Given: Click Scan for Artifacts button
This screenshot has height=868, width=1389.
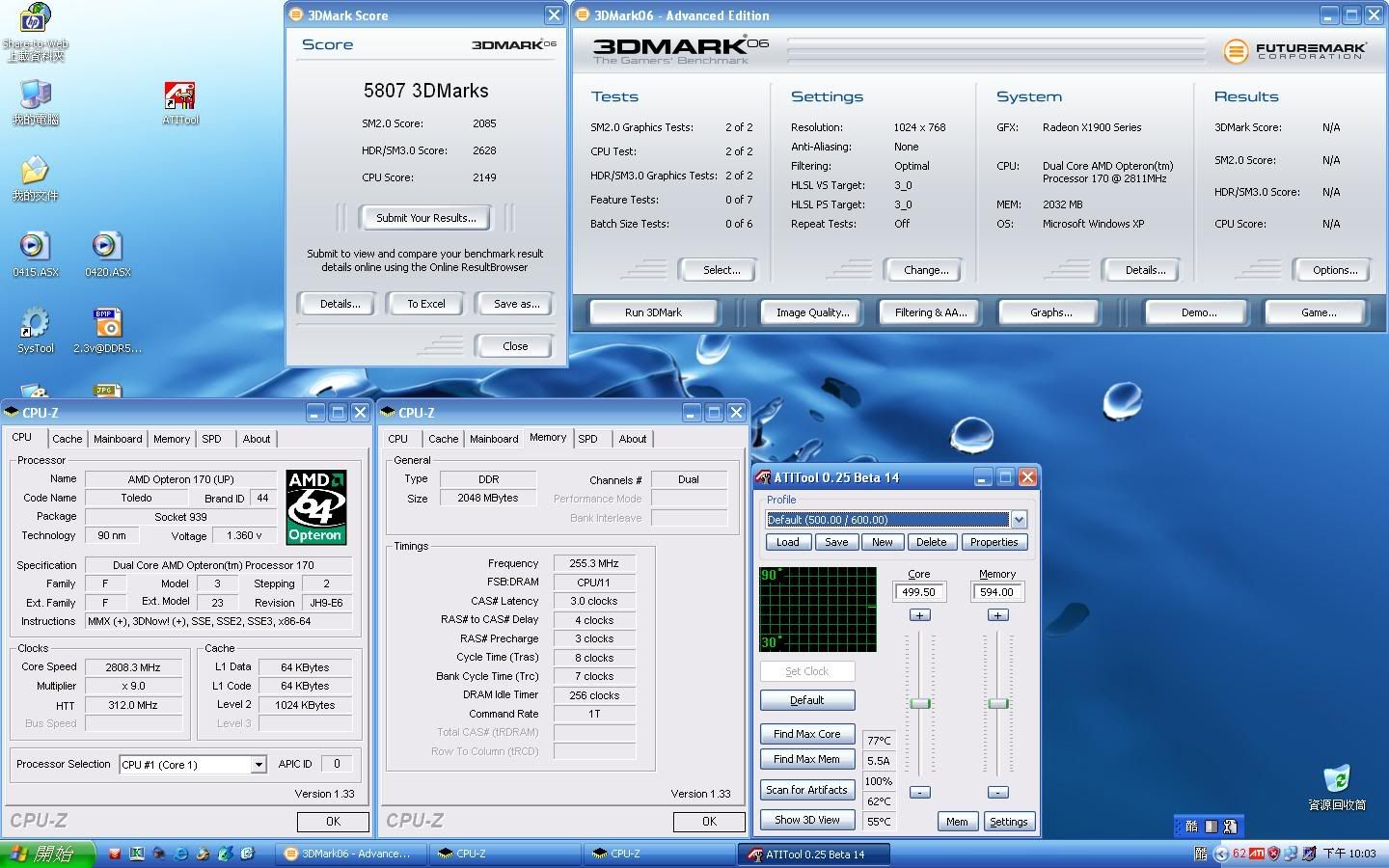Looking at the screenshot, I should point(807,790).
